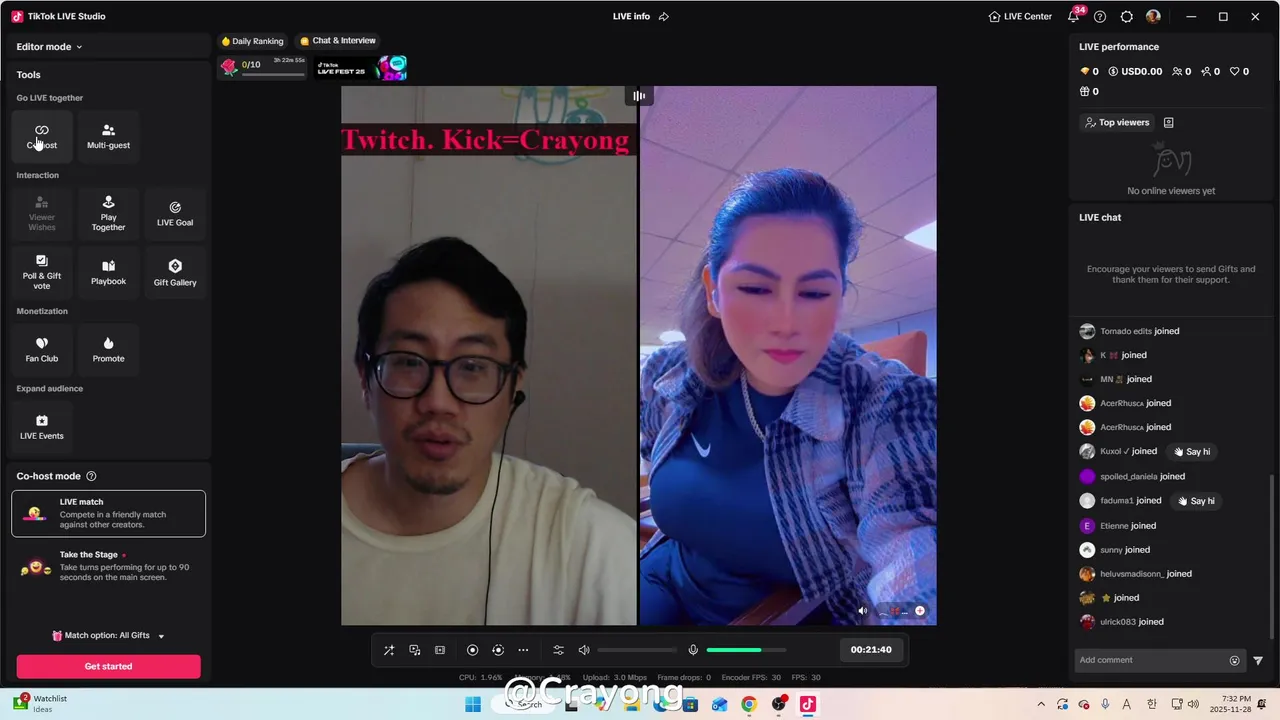Open emoji picker in comment box

click(x=1235, y=660)
